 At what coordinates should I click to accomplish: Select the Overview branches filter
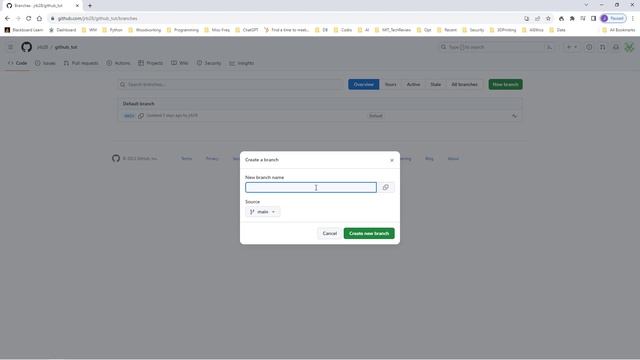click(x=363, y=84)
